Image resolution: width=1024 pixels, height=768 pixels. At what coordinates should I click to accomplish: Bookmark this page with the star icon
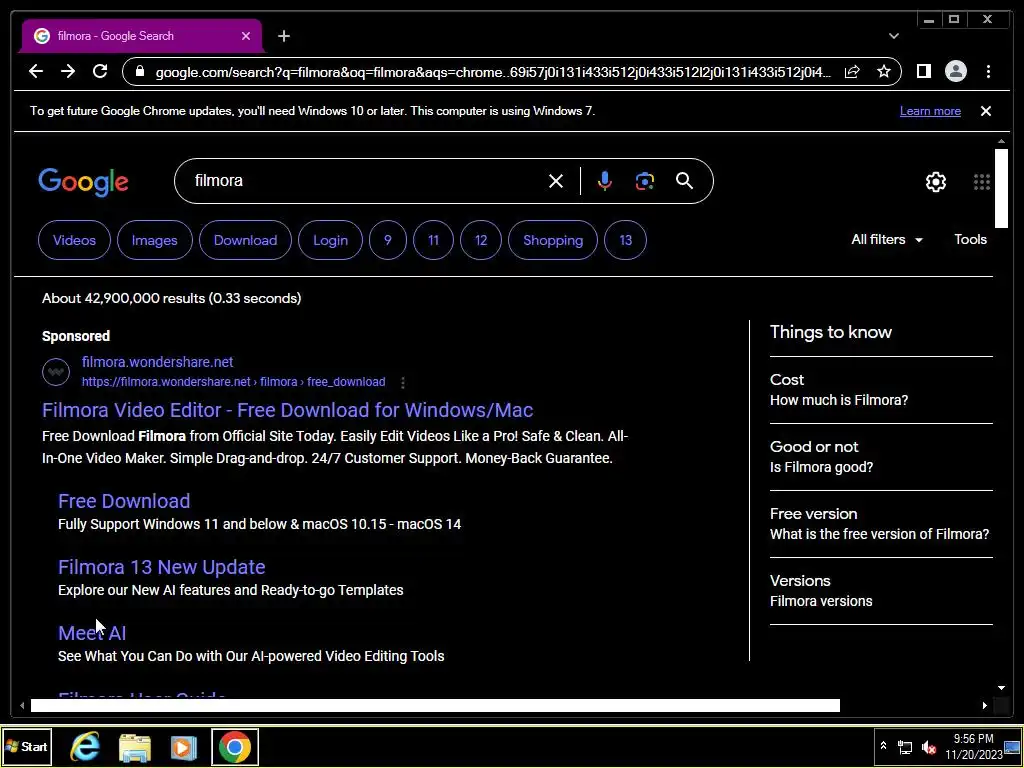884,71
